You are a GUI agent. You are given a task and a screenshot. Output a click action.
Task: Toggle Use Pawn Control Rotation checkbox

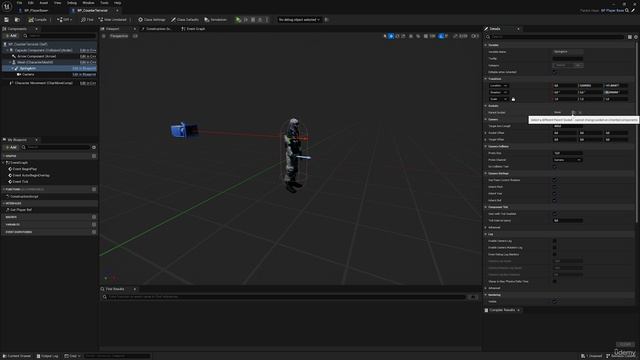pyautogui.click(x=555, y=180)
